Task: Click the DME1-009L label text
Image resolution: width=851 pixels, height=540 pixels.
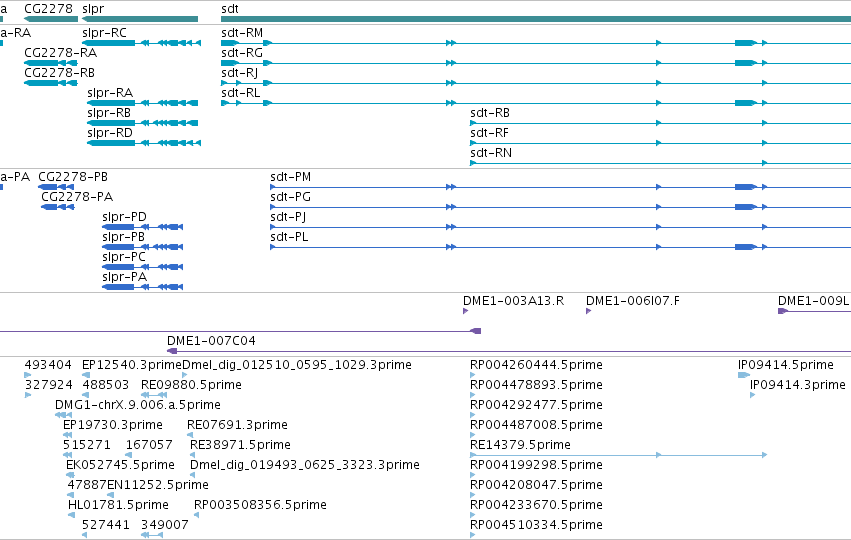Action: 813,301
